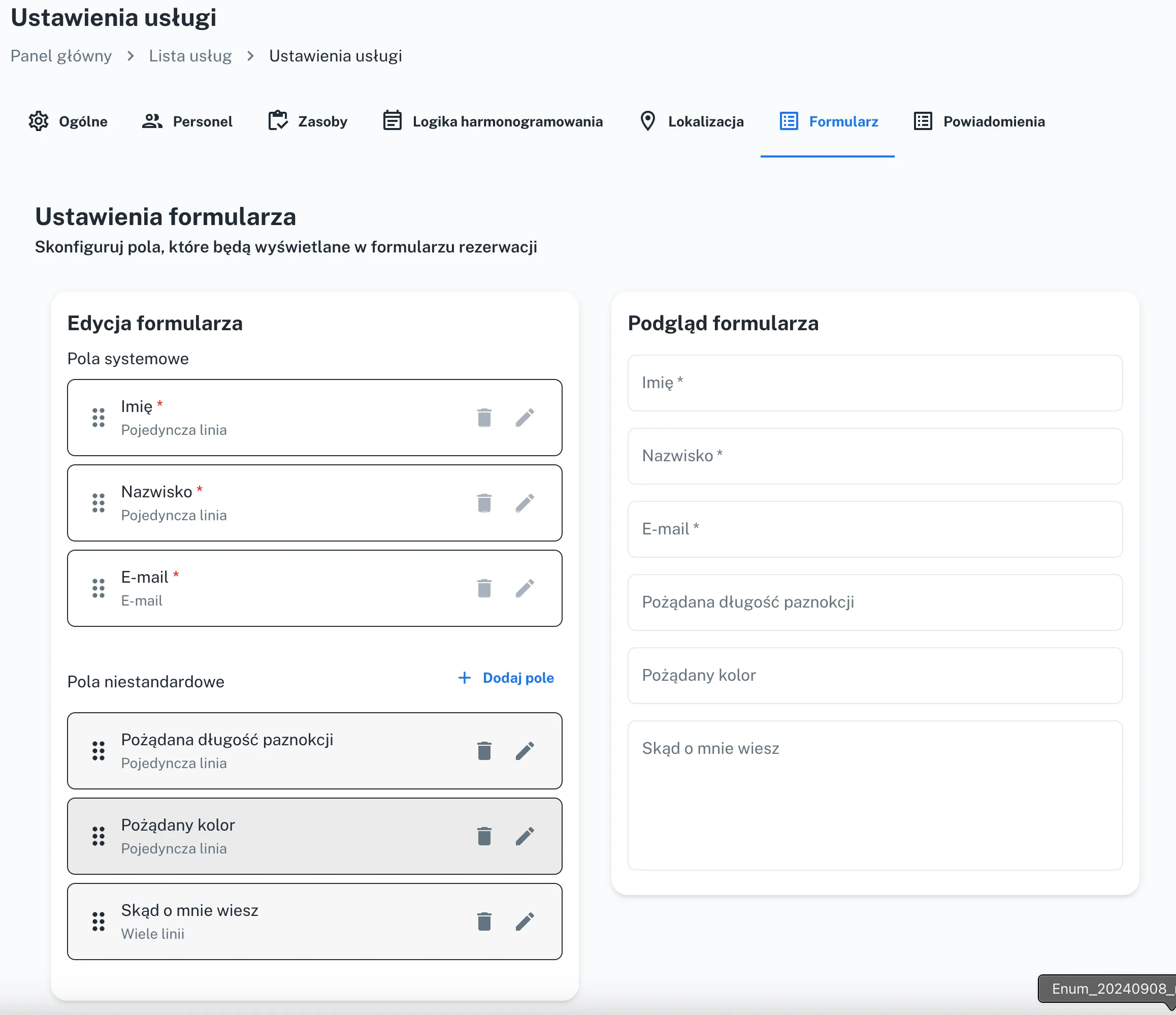Image resolution: width=1176 pixels, height=1015 pixels.
Task: Edit the Imię system field
Action: [x=525, y=418]
